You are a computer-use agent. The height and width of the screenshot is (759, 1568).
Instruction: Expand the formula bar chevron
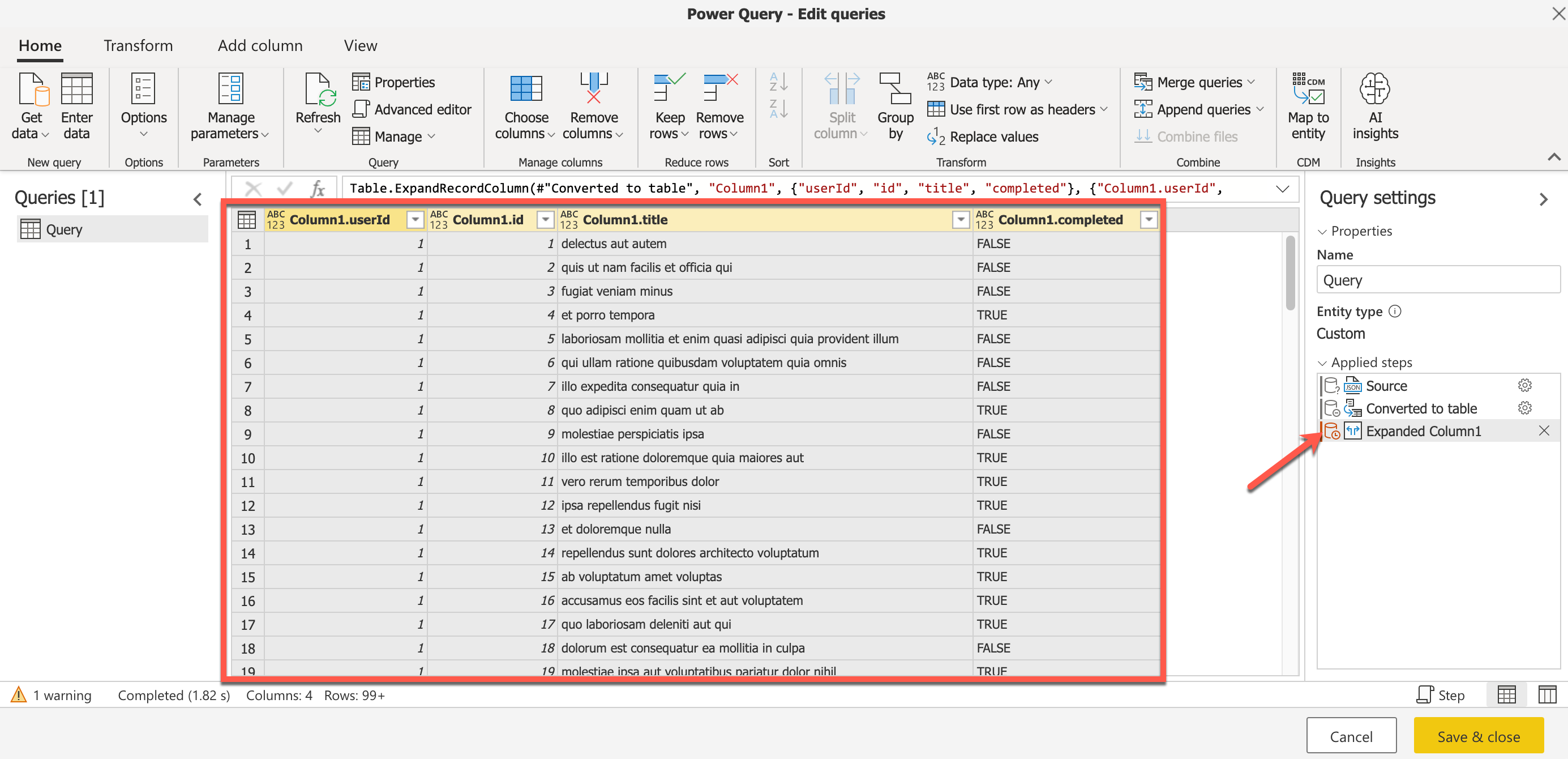[x=1283, y=189]
